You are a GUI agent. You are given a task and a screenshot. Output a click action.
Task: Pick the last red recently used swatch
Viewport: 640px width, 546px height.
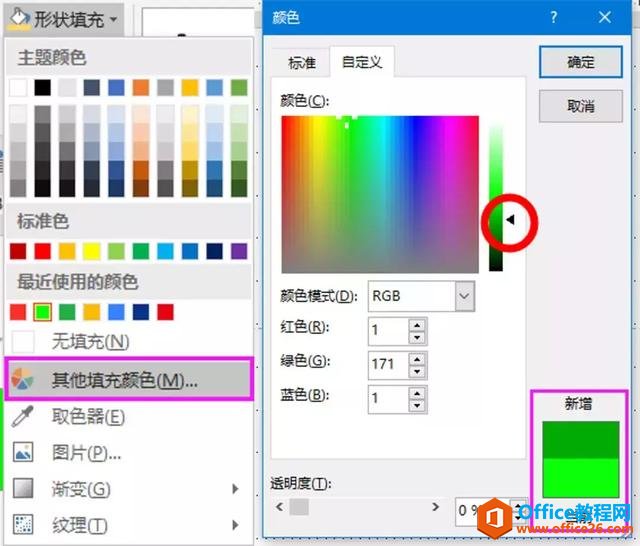pos(165,312)
